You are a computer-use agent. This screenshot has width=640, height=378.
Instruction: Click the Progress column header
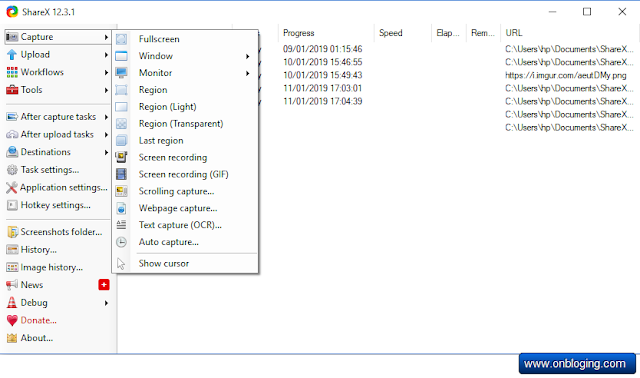pos(326,33)
